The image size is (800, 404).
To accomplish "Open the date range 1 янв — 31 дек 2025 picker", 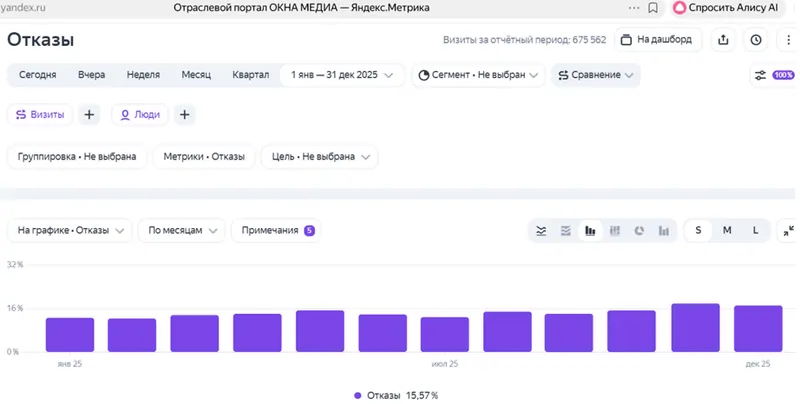I will (x=342, y=75).
